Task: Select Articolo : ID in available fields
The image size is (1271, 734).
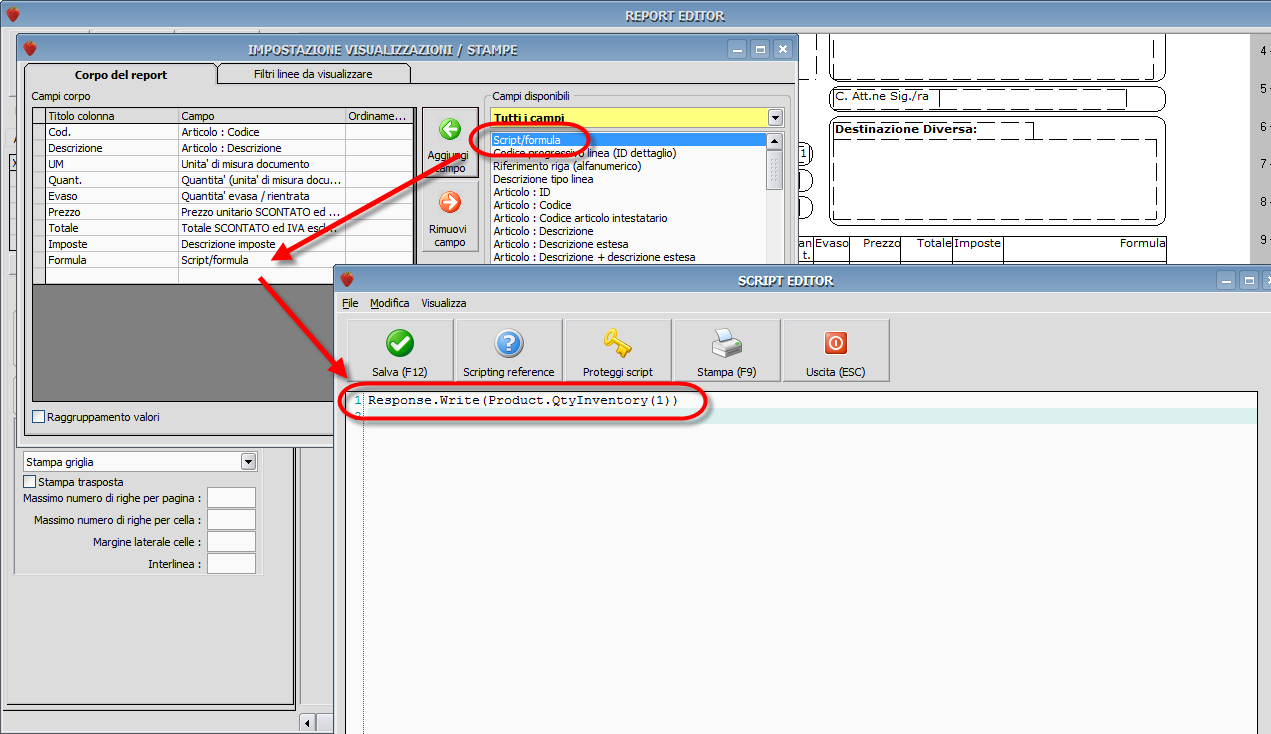Action: [x=628, y=192]
